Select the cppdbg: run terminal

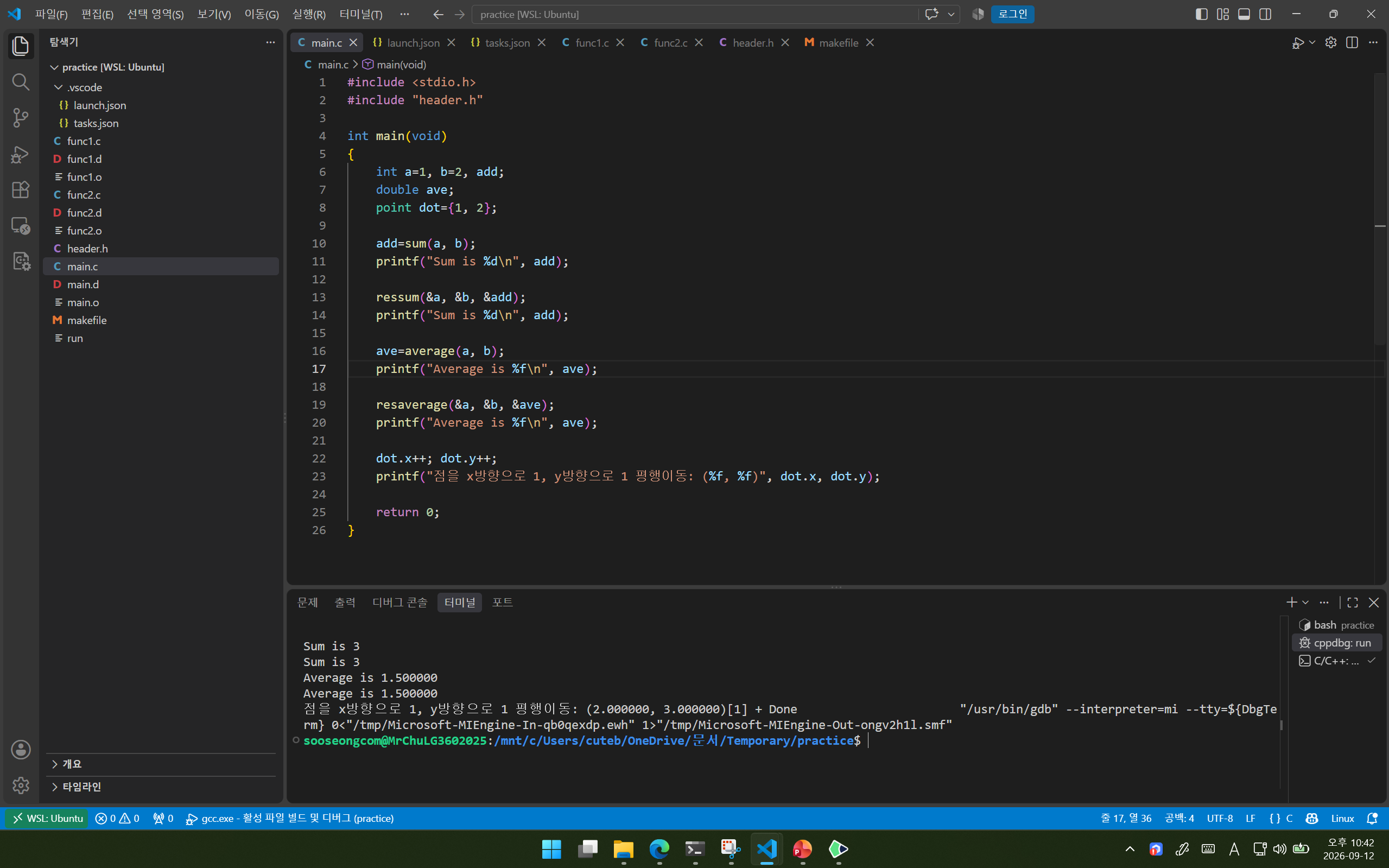point(1336,643)
